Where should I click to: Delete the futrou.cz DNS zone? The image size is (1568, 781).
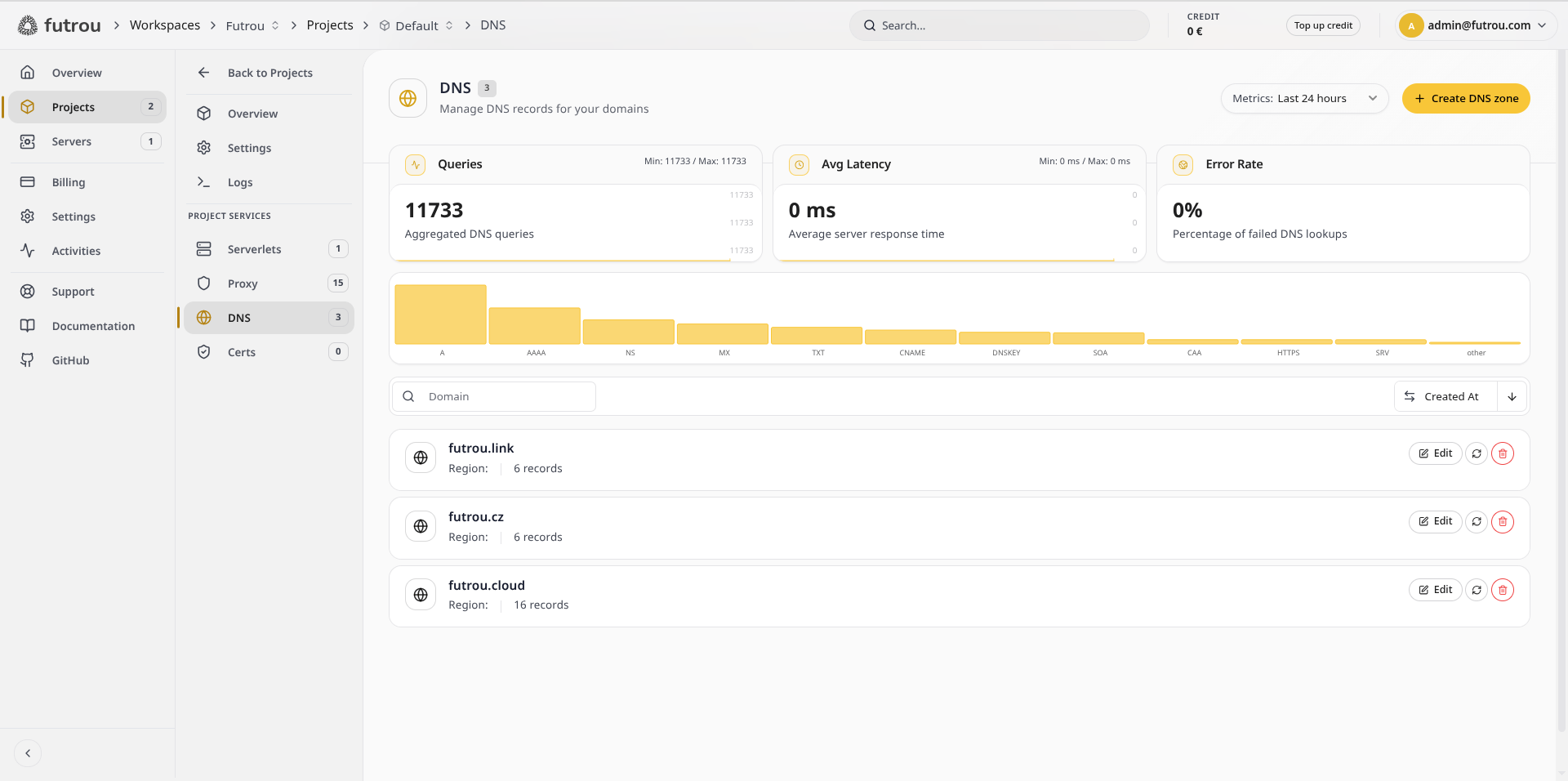(x=1503, y=521)
